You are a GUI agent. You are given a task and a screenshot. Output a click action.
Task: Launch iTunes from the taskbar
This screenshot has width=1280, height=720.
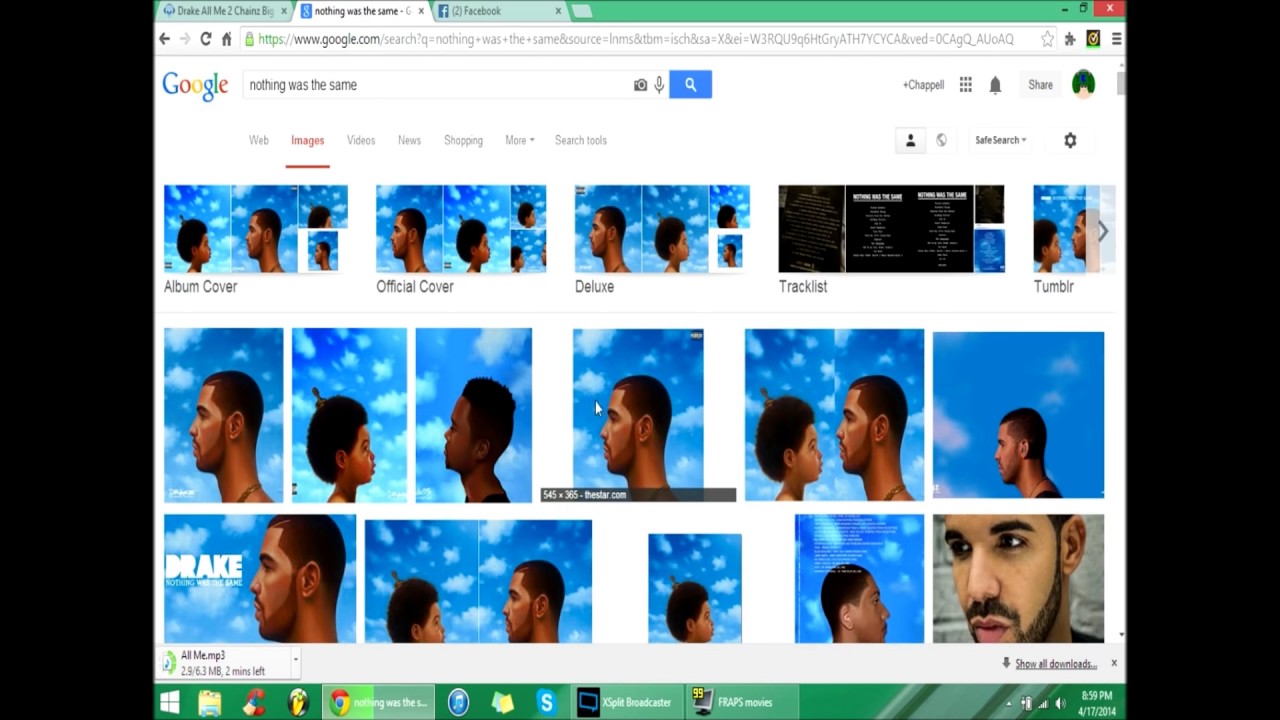(458, 703)
